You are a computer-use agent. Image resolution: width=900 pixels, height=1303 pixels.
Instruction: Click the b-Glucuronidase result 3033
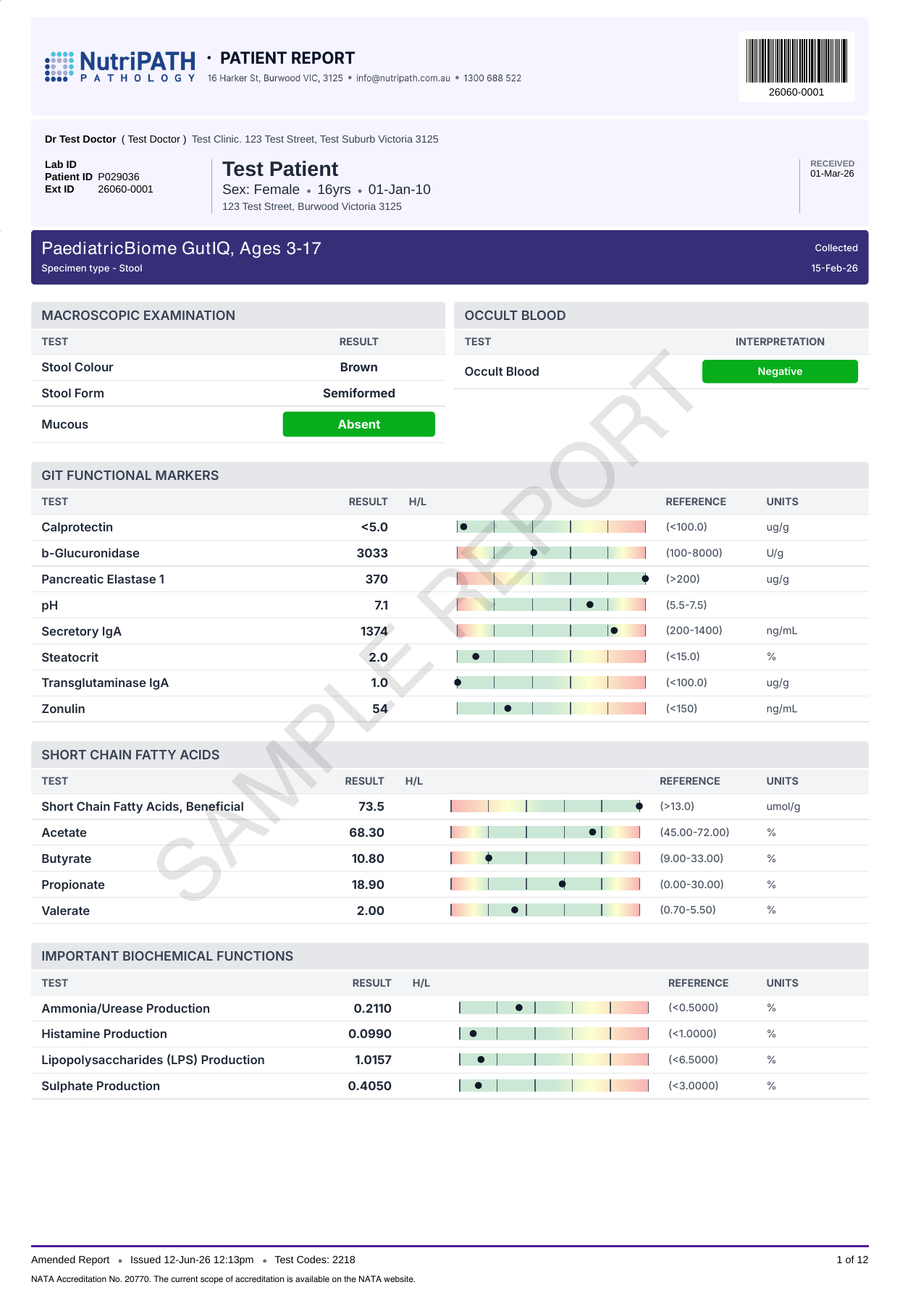pos(372,553)
